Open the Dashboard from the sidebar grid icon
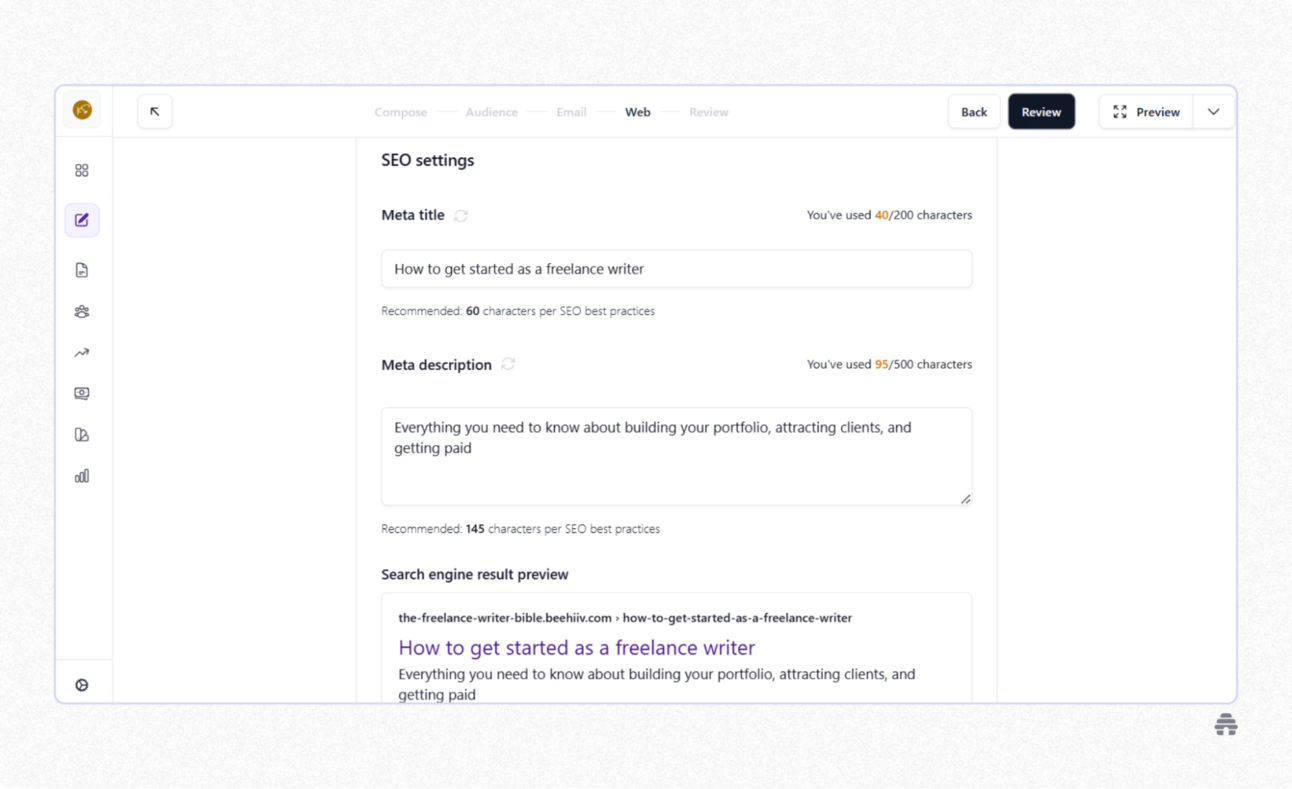The image size is (1292, 789). [82, 170]
